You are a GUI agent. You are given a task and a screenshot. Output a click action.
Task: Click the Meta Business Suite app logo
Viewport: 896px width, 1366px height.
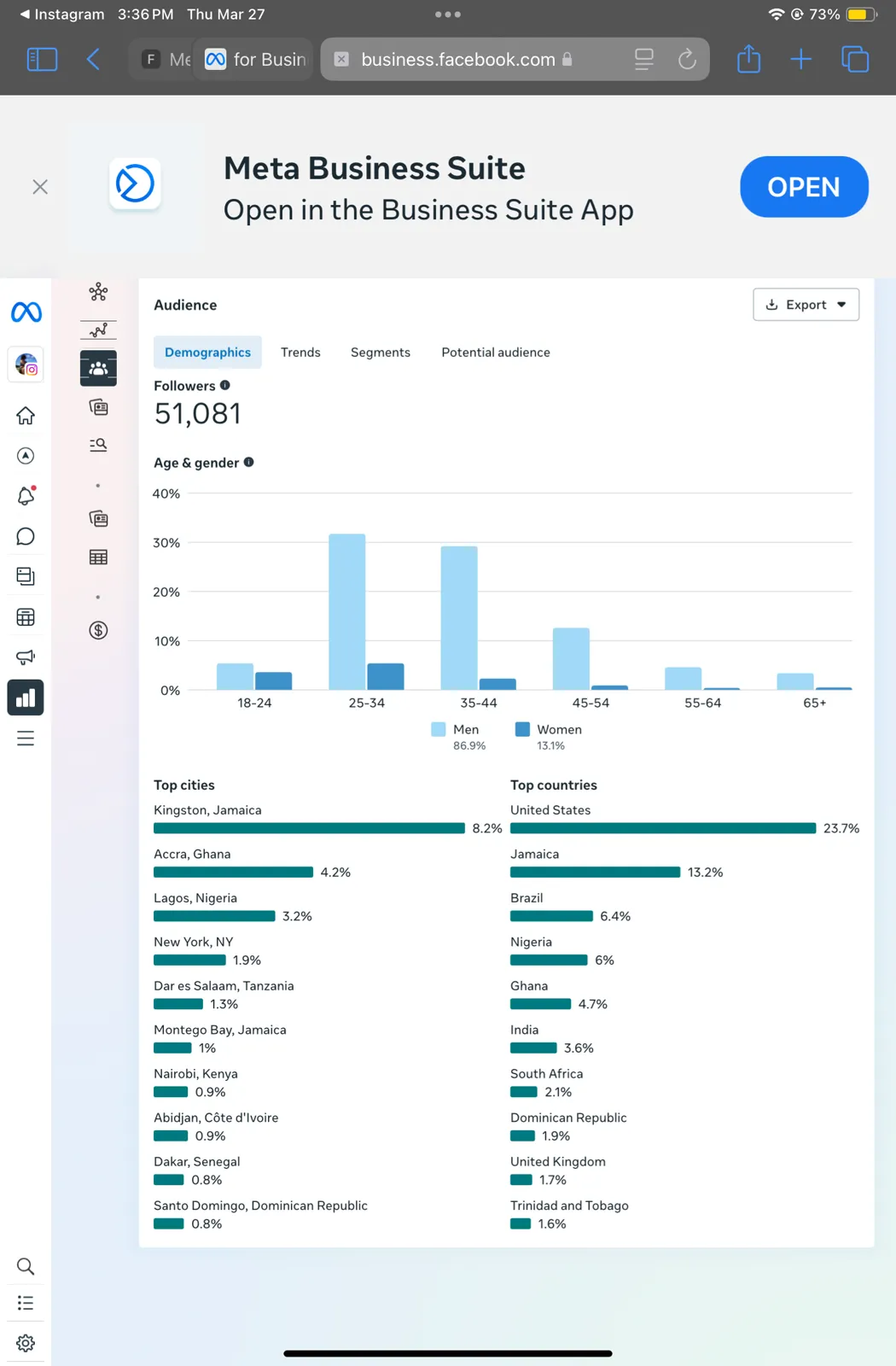(x=135, y=184)
